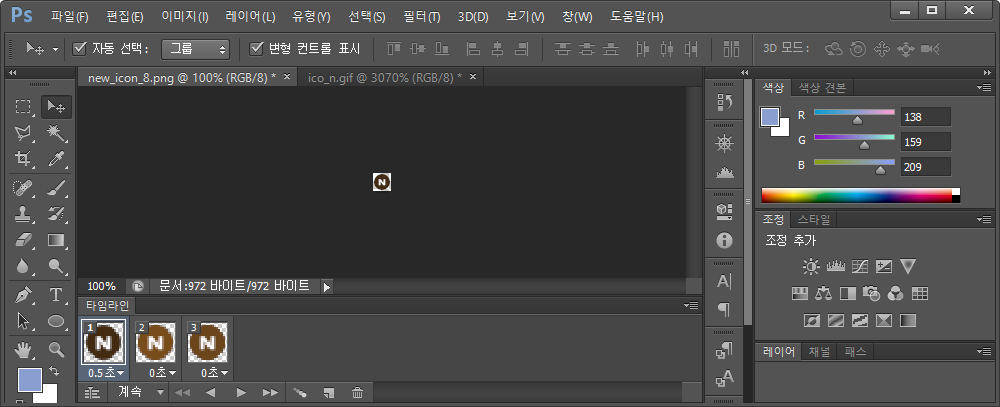This screenshot has height=407, width=1000.
Task: Select the Brush tool
Action: pyautogui.click(x=56, y=188)
